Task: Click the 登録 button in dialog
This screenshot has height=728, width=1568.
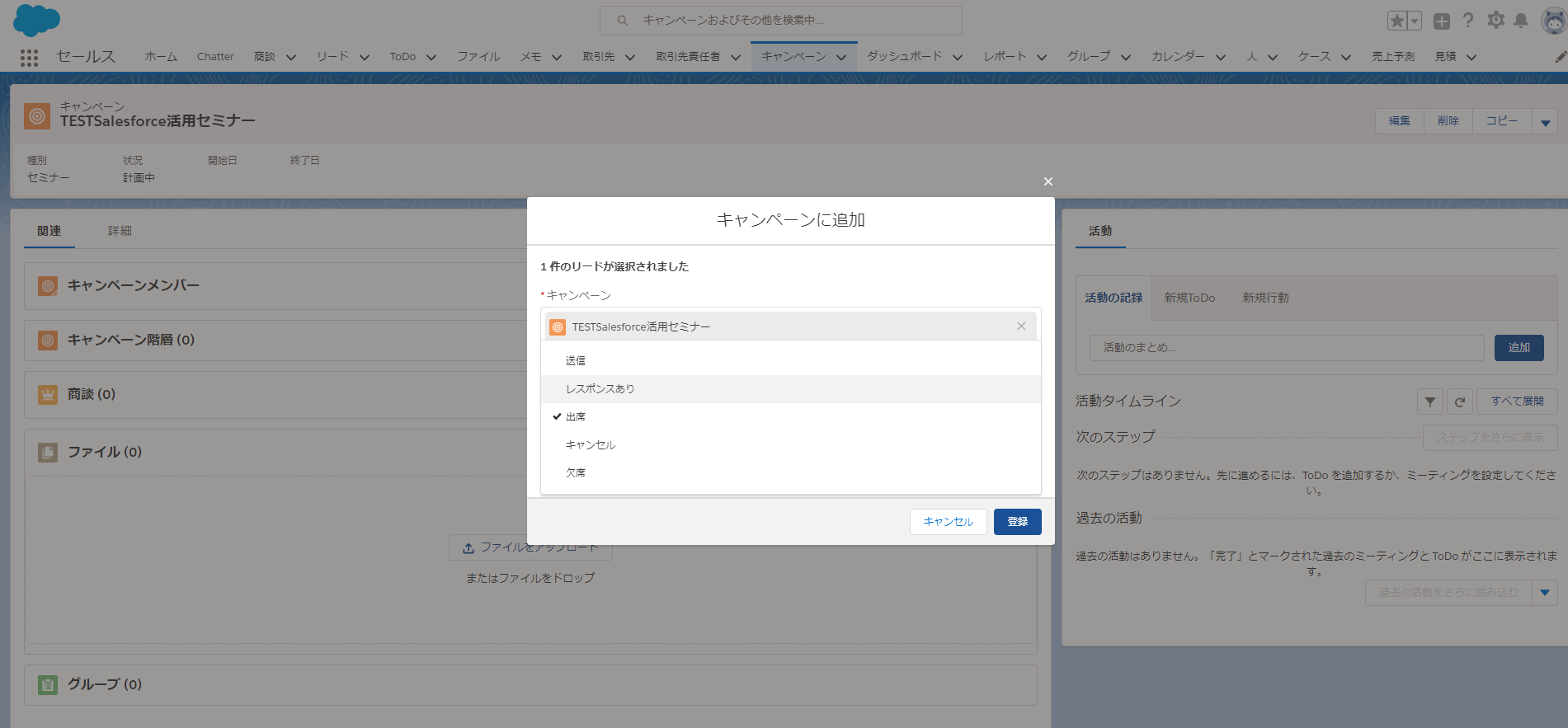Action: (x=1017, y=522)
